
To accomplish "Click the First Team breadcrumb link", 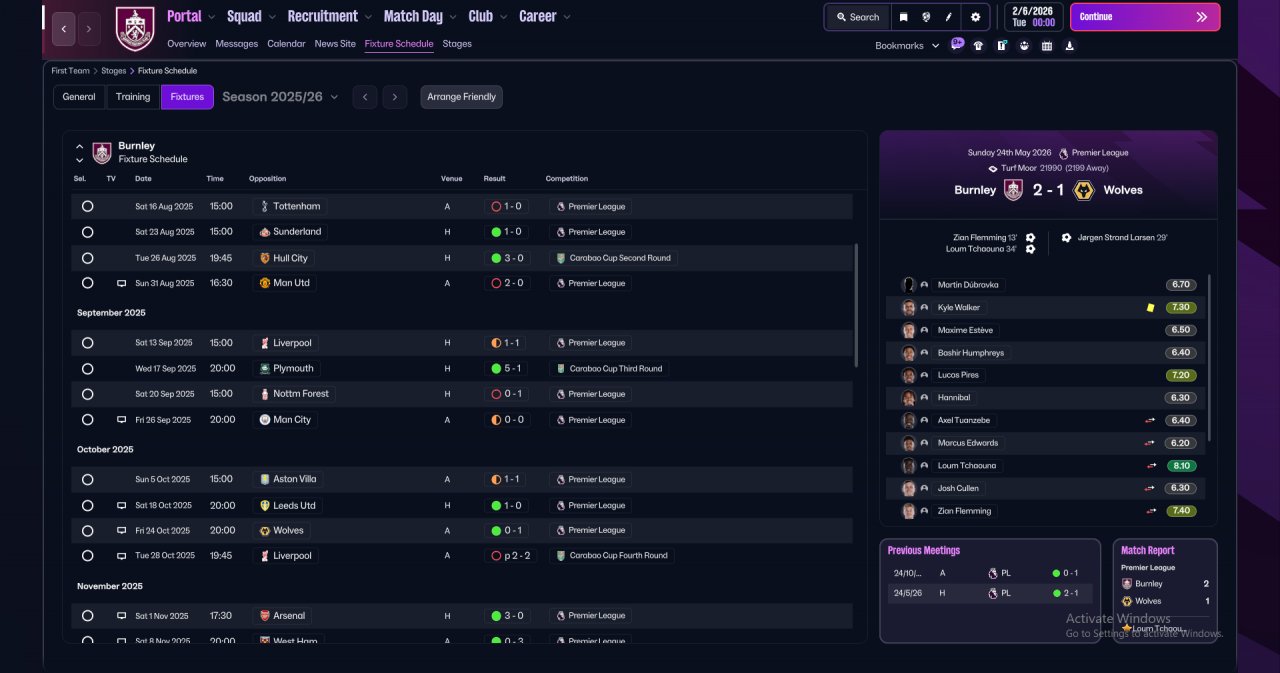I will 71,71.
